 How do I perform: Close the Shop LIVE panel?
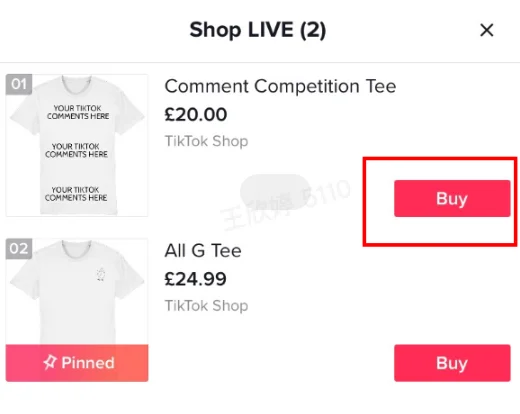pos(486,30)
